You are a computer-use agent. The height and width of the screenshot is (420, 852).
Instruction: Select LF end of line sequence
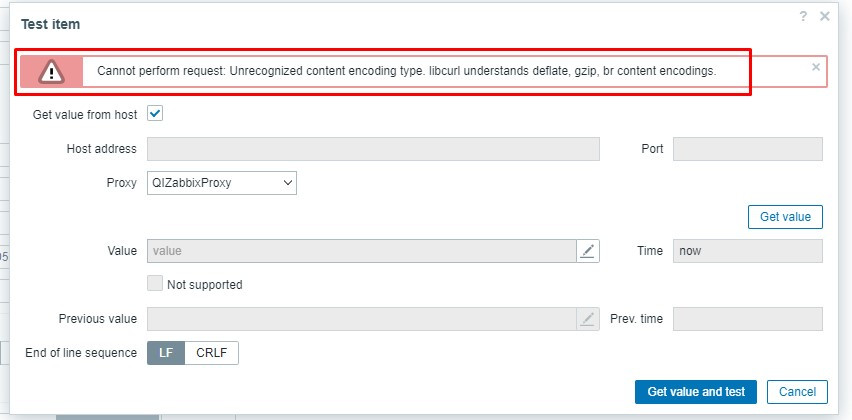[166, 353]
